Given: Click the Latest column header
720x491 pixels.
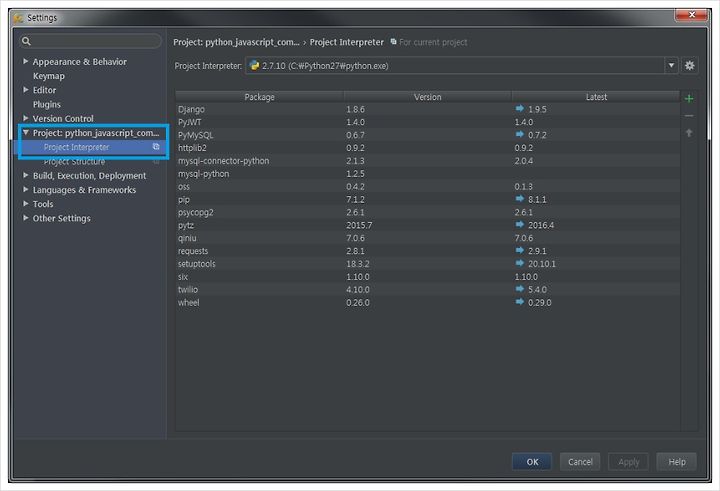Looking at the screenshot, I should 596,96.
